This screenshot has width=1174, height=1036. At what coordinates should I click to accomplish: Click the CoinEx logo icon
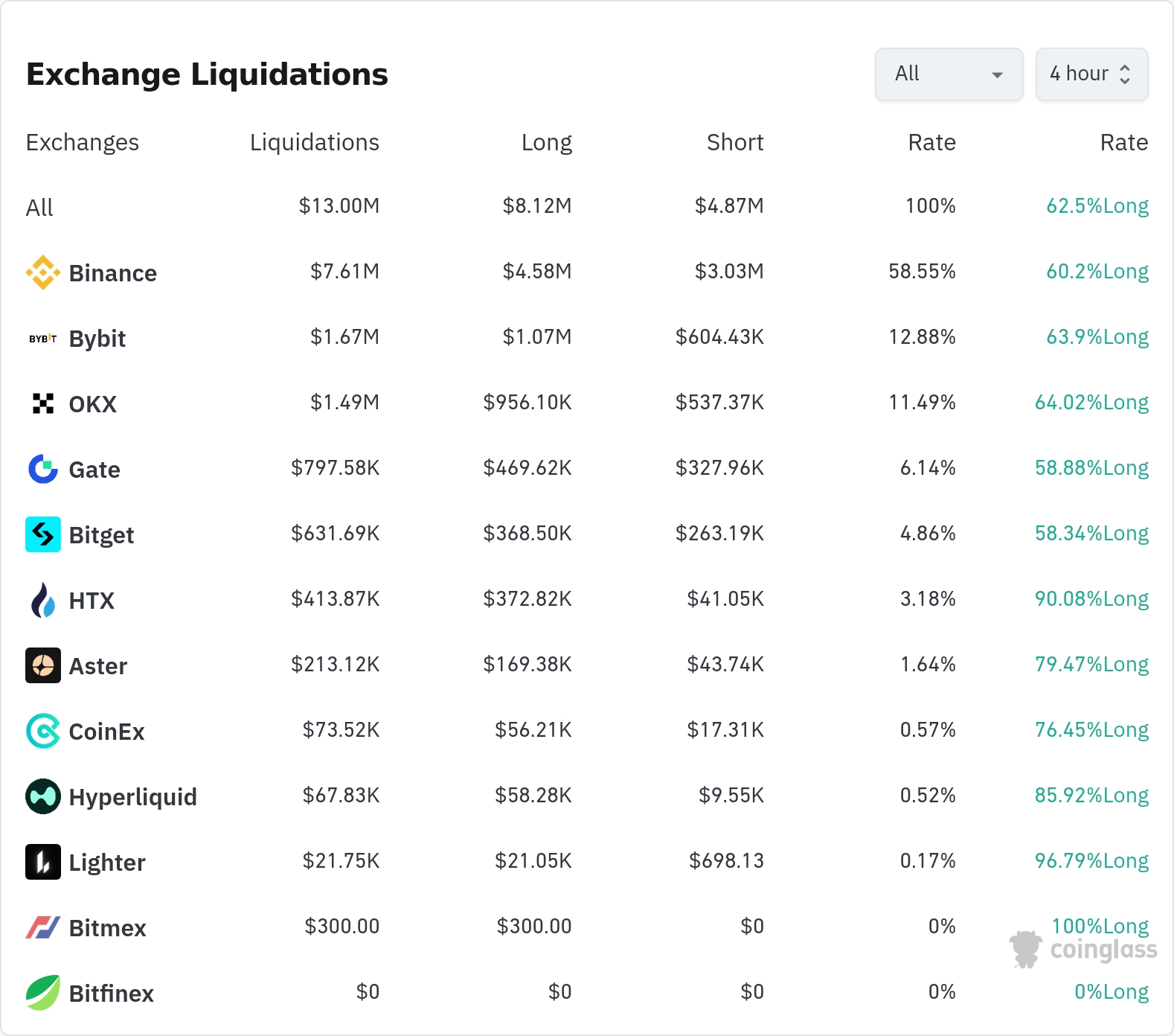point(43,731)
